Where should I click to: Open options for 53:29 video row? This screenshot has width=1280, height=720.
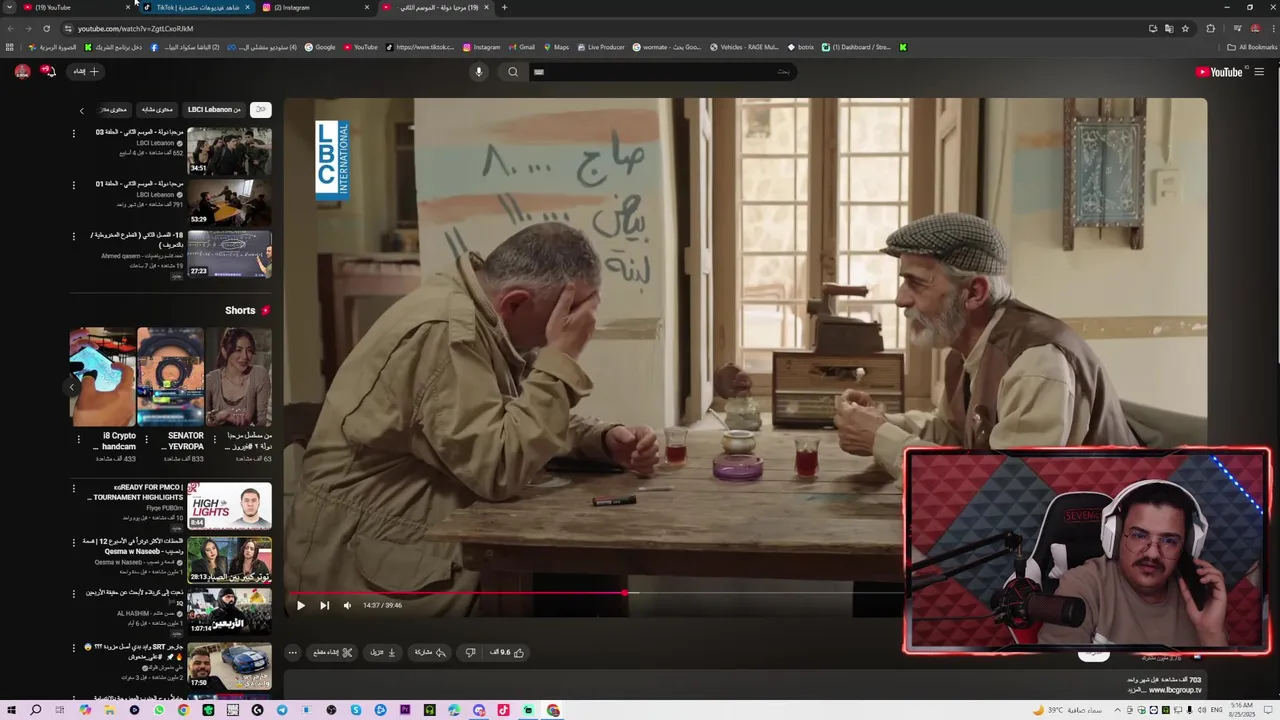(73, 184)
